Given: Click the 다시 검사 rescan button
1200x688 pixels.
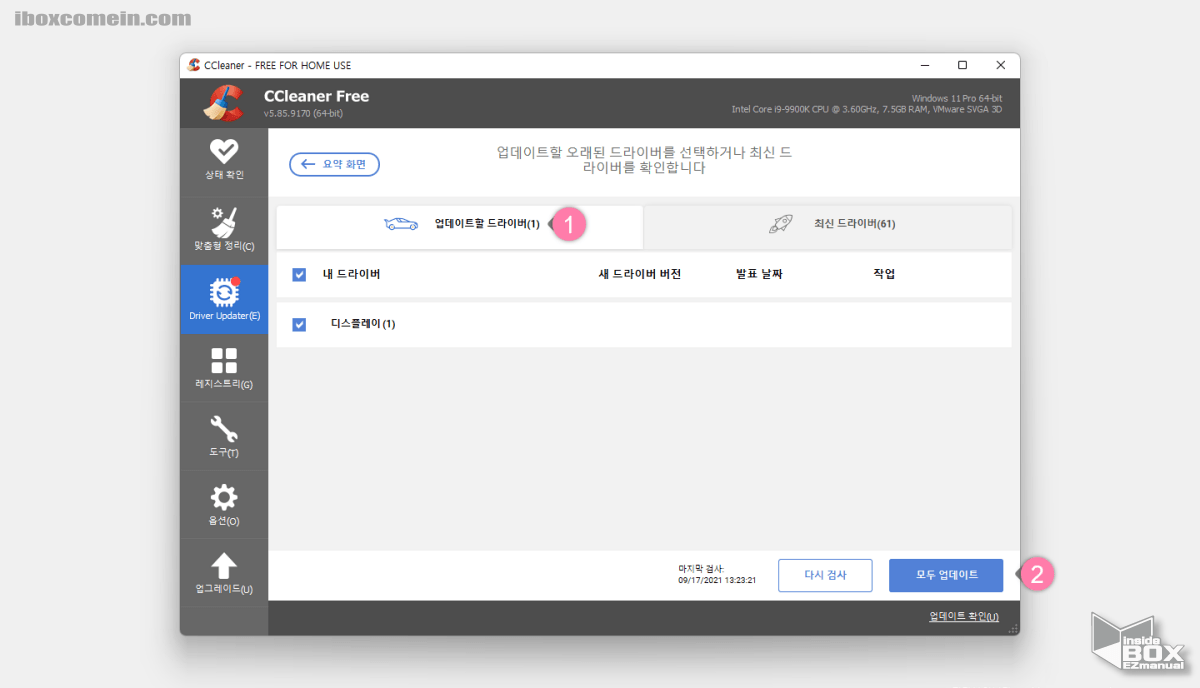Looking at the screenshot, I should point(825,575).
